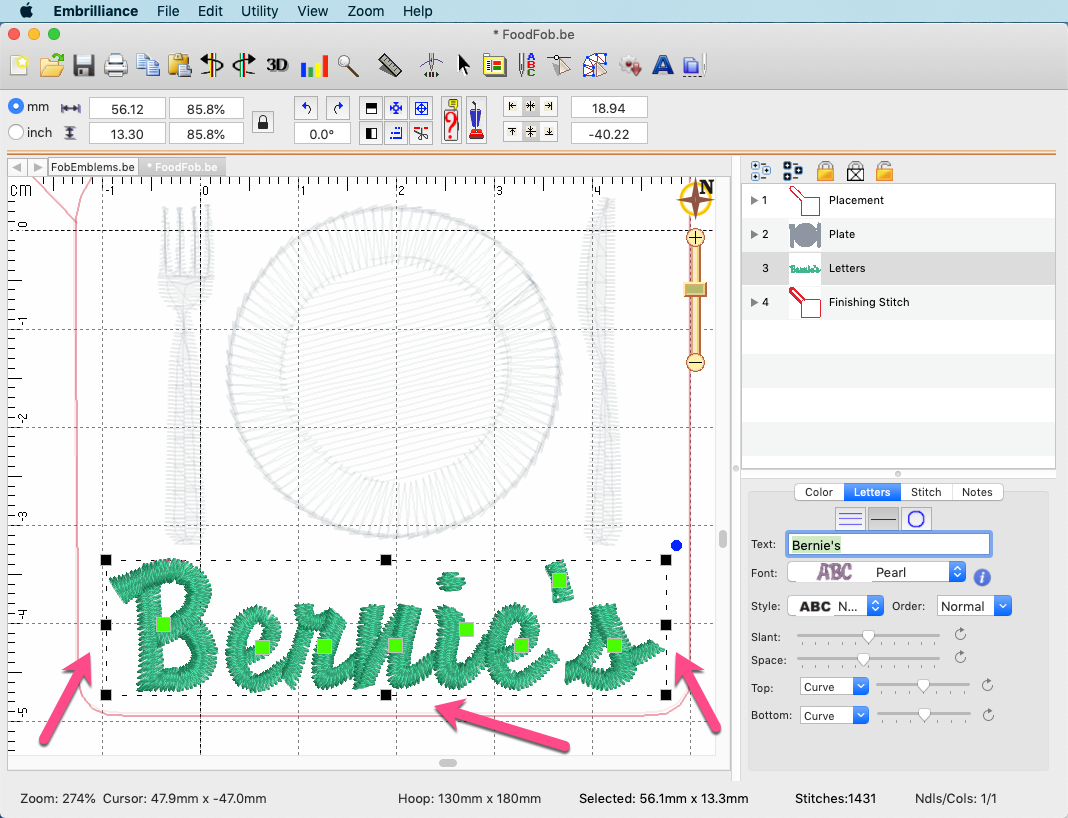
Task: Click the open padlock unlock icon
Action: (x=884, y=171)
